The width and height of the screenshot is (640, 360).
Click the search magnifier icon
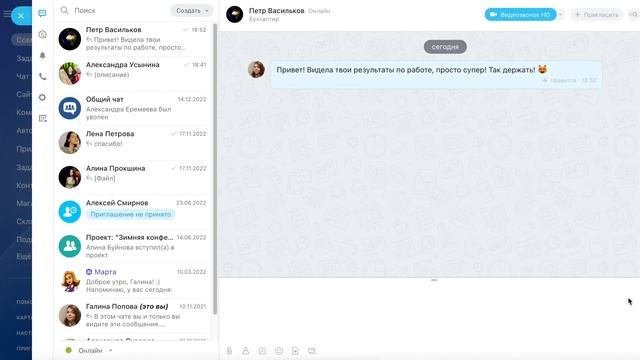point(64,10)
